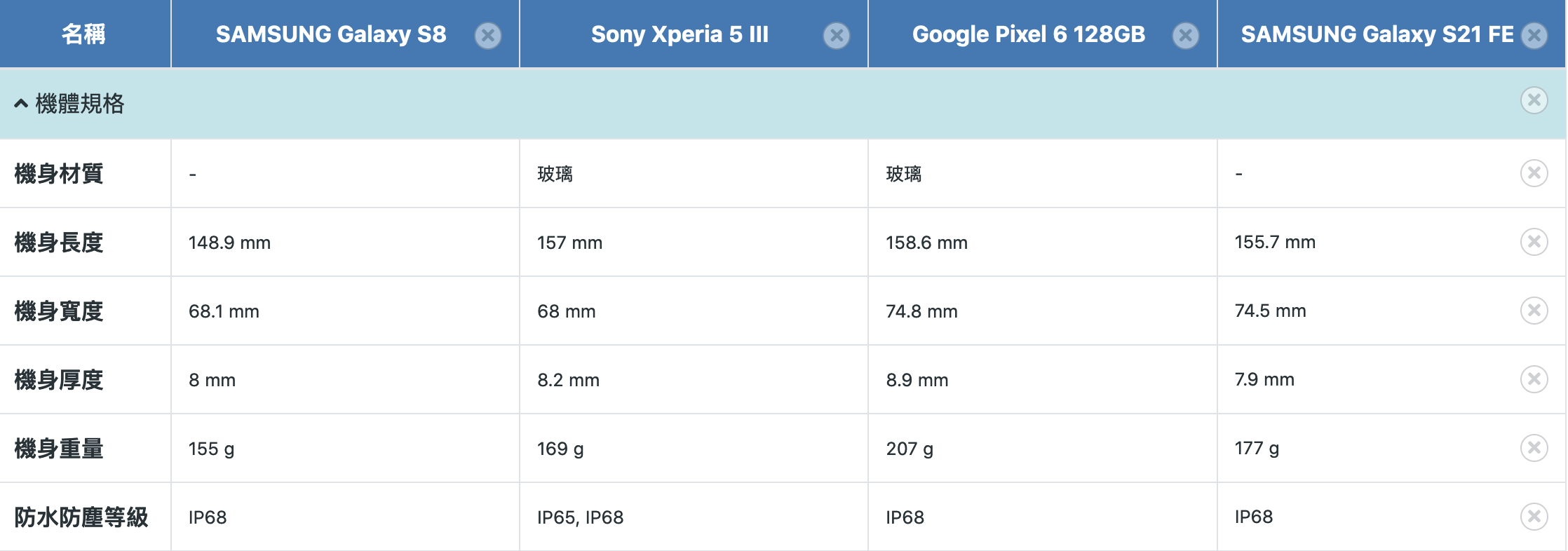This screenshot has width=1568, height=551.
Task: Delete the 機身材質 row
Action: [x=1534, y=173]
